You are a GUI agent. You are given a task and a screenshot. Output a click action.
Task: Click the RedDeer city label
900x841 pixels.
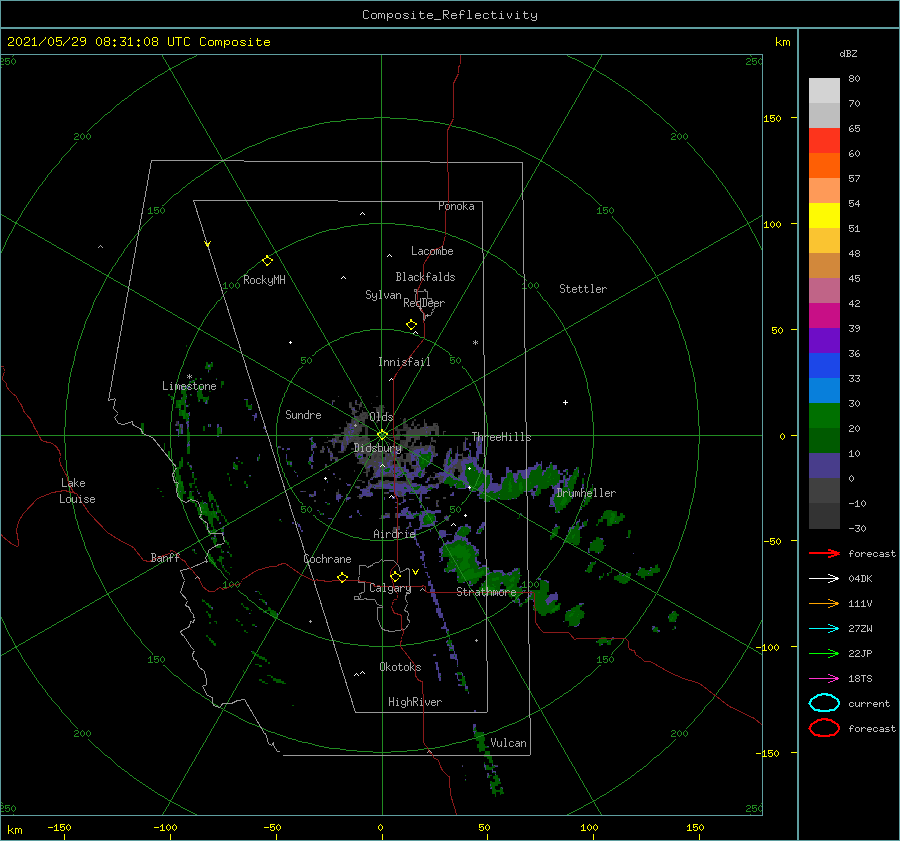(424, 303)
